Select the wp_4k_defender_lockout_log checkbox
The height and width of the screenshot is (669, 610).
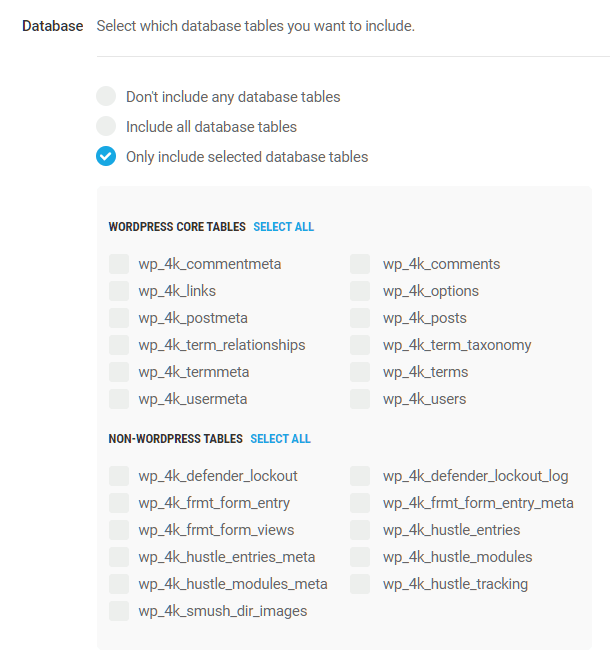[361, 476]
